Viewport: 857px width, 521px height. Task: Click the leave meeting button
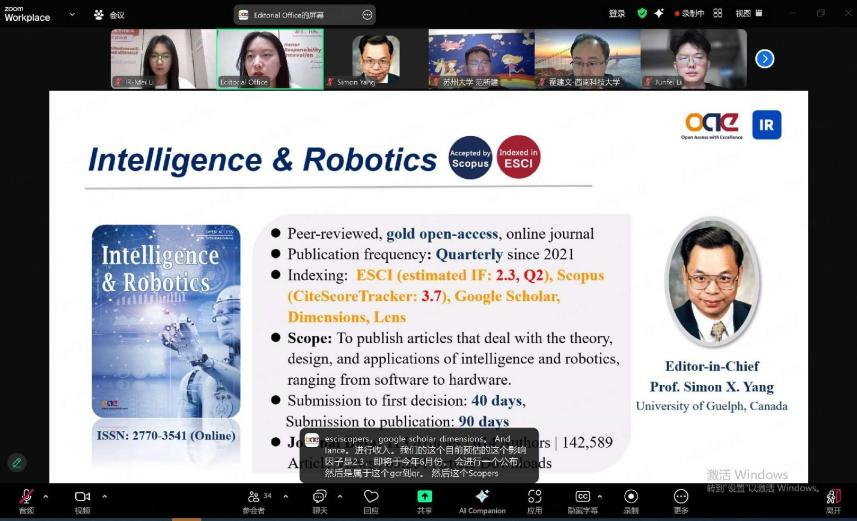pos(833,497)
